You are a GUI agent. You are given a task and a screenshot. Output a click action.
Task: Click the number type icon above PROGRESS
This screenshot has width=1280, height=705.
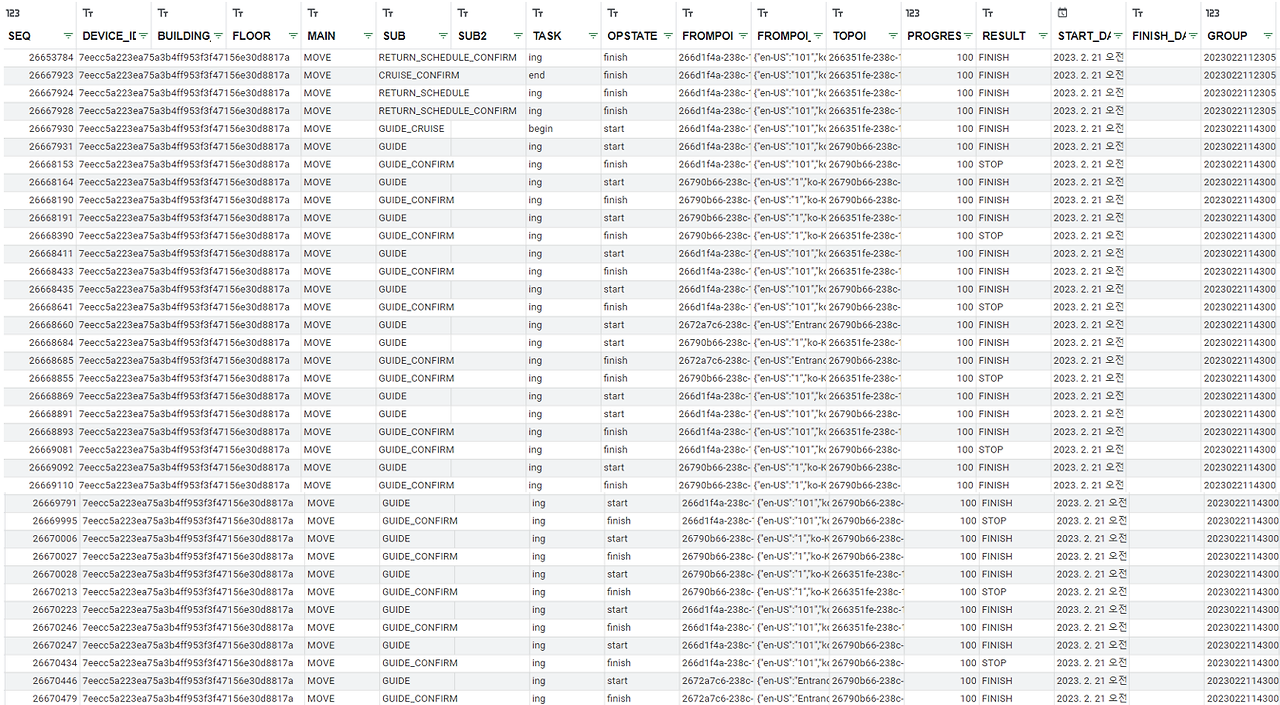click(x=913, y=13)
